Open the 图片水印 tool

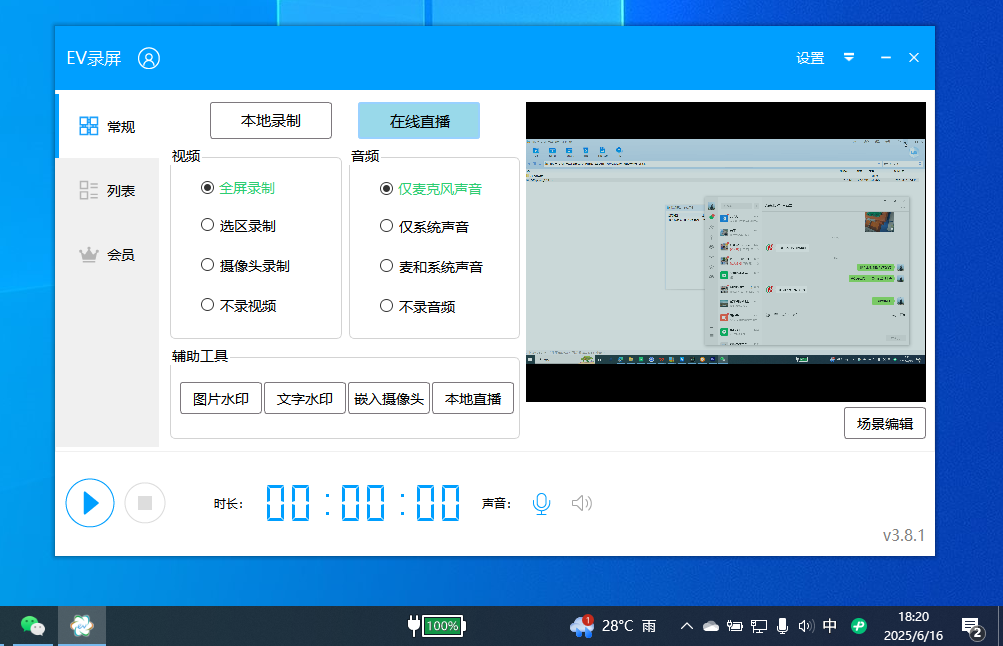pyautogui.click(x=221, y=398)
